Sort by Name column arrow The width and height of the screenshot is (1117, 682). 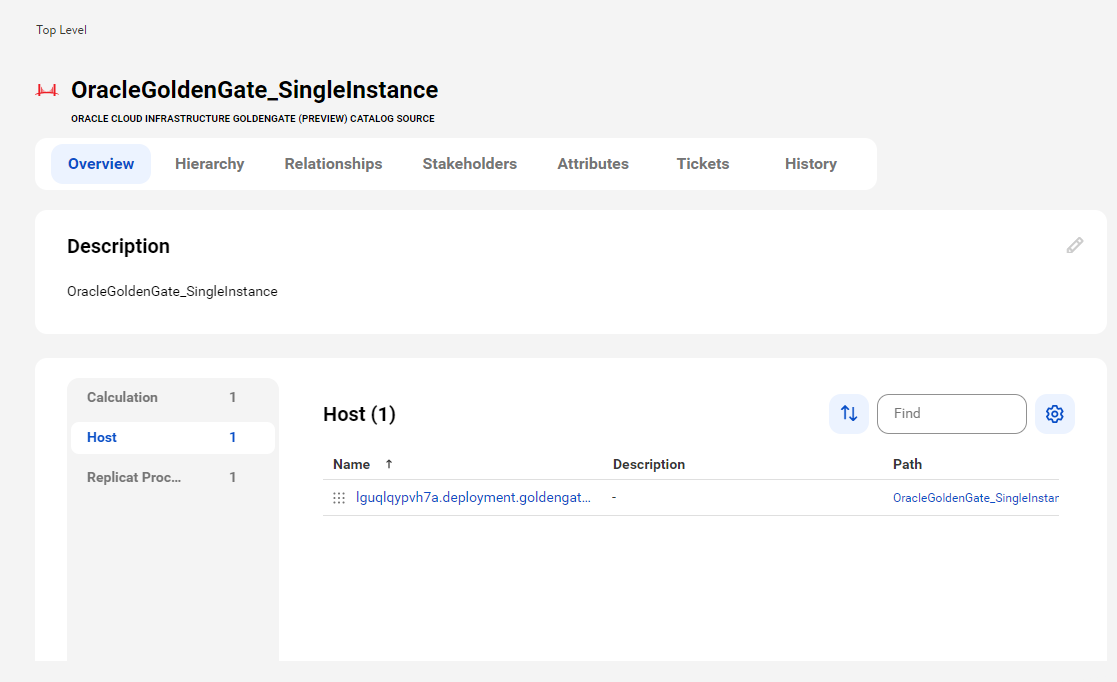(389, 464)
